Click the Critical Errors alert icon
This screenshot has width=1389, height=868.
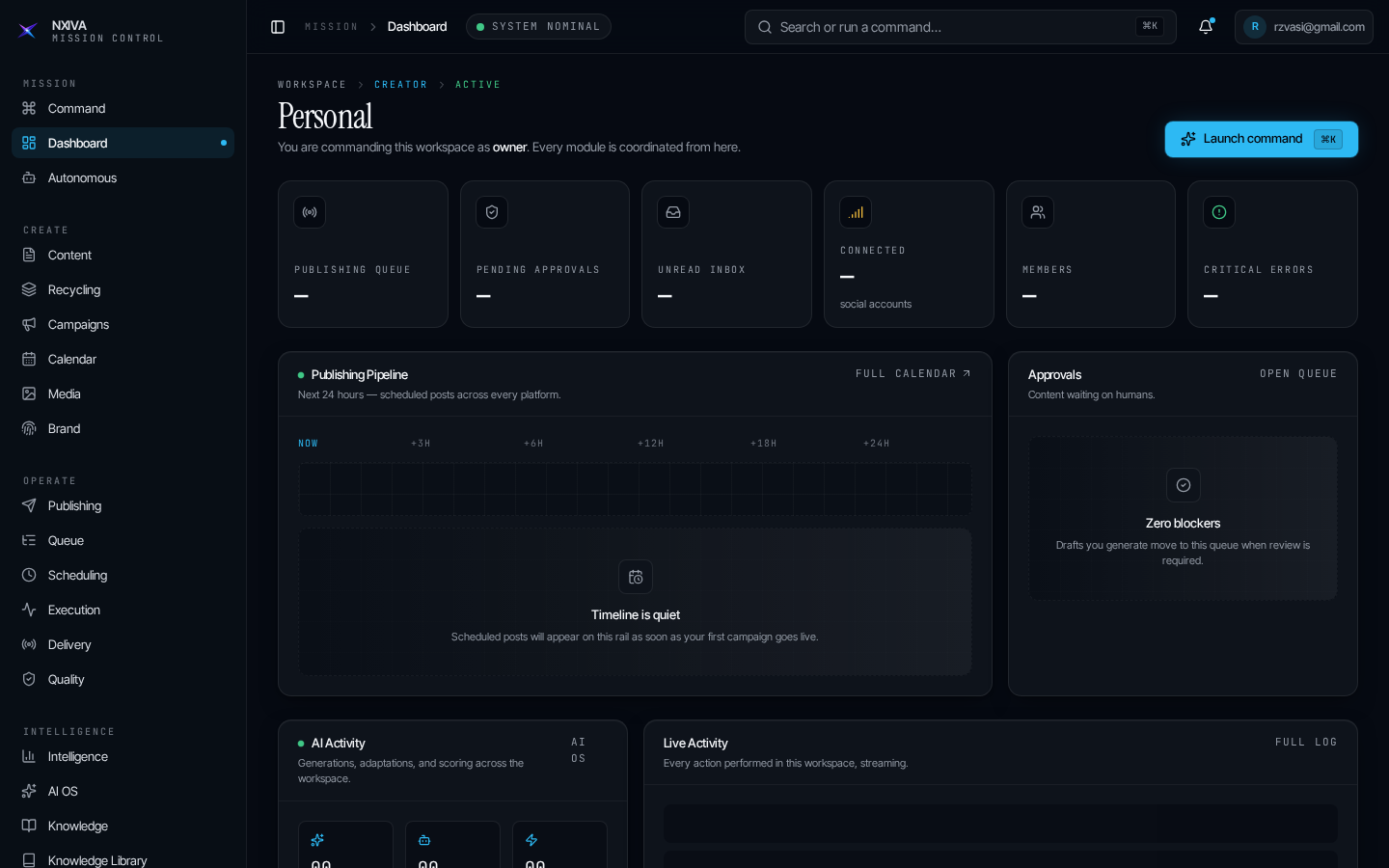(1219, 212)
